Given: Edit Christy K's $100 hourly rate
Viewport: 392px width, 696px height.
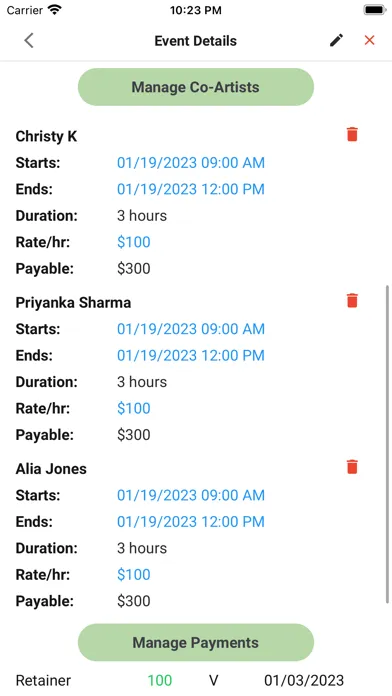Looking at the screenshot, I should tap(134, 242).
